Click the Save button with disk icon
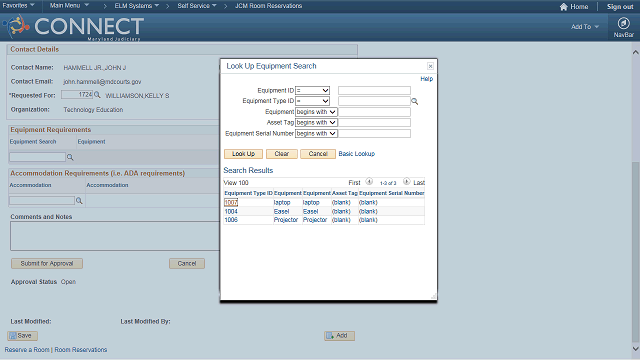Screen dimensions: 640x360 pyautogui.click(x=22, y=336)
